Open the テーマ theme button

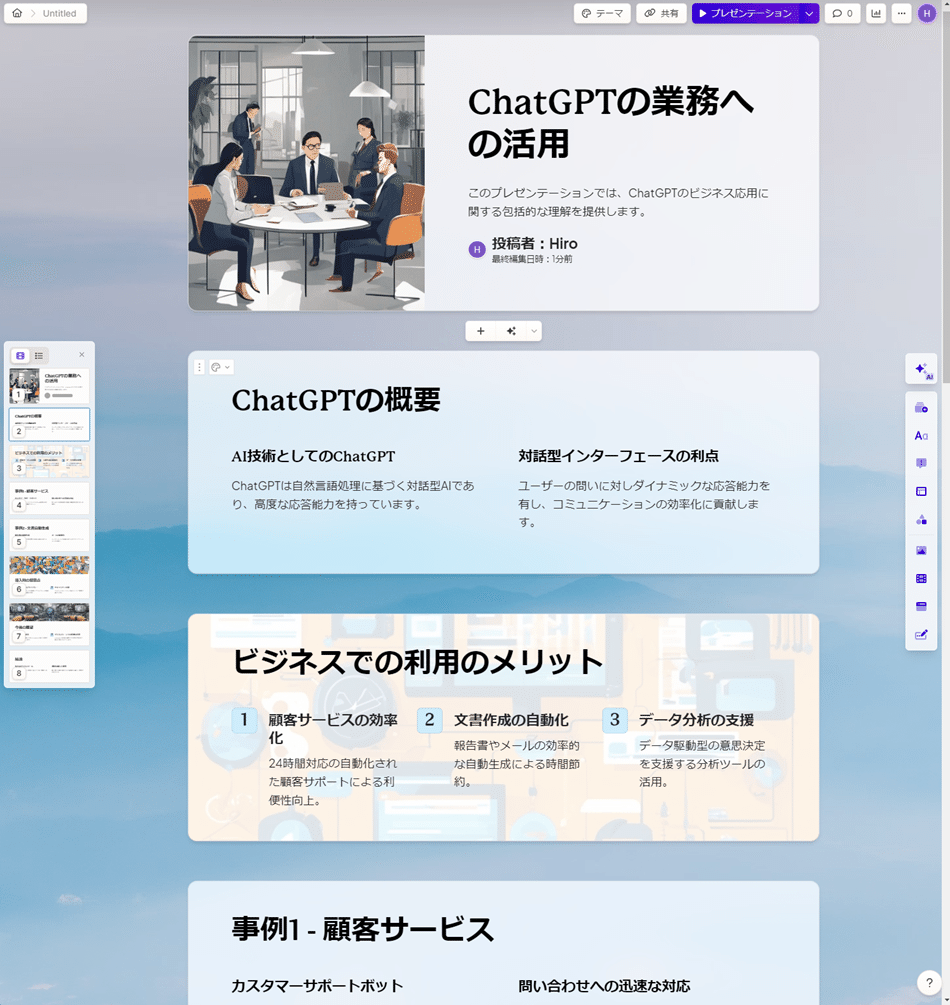click(x=602, y=13)
